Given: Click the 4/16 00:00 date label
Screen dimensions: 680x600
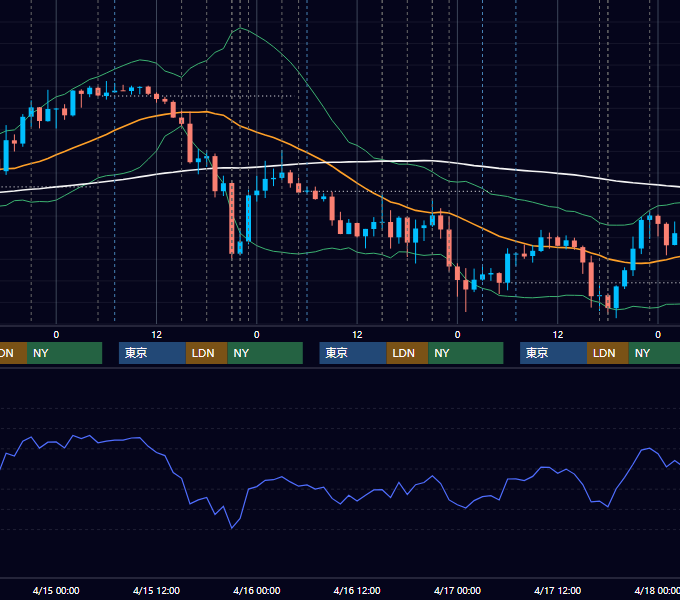Looking at the screenshot, I should [x=257, y=590].
